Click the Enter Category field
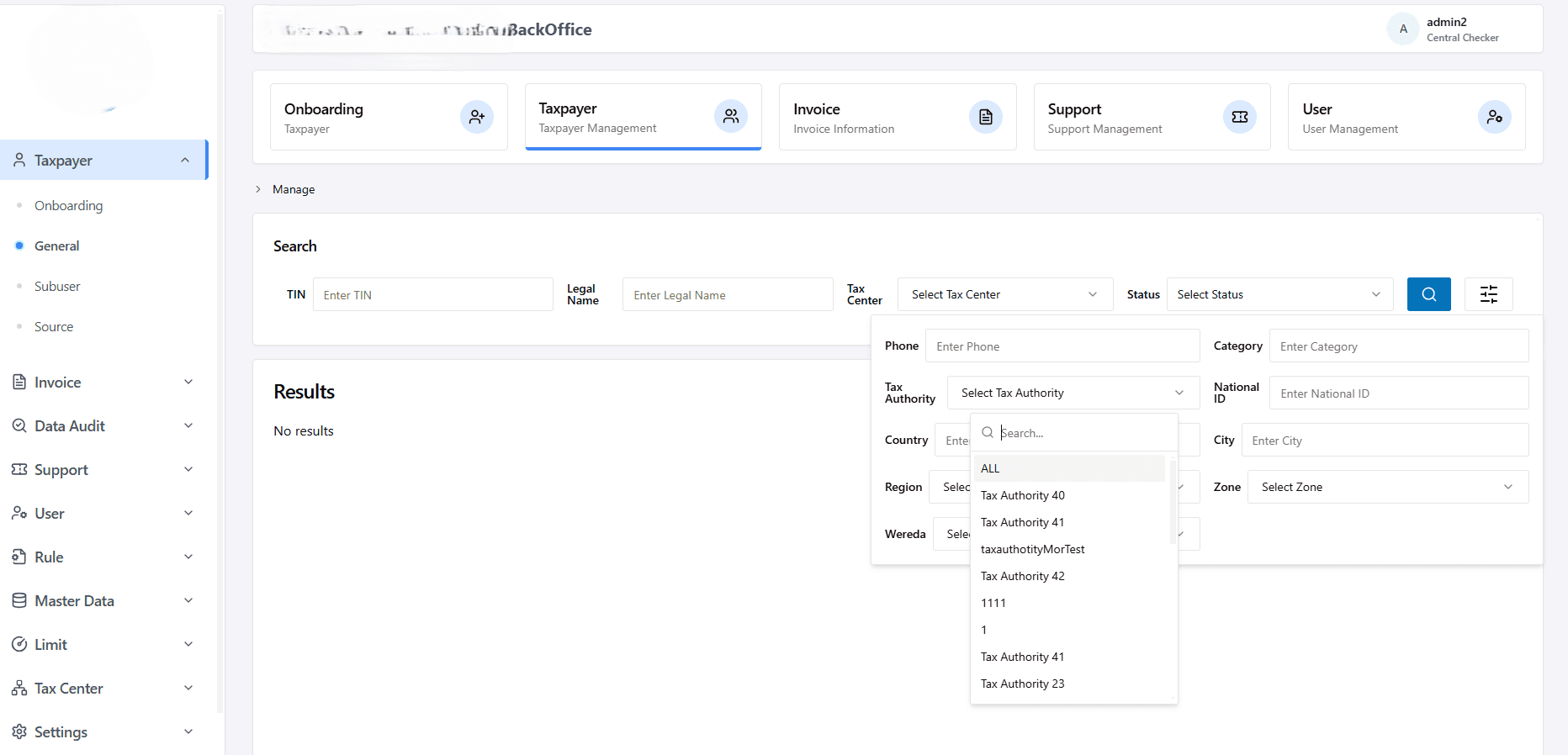 pos(1399,346)
